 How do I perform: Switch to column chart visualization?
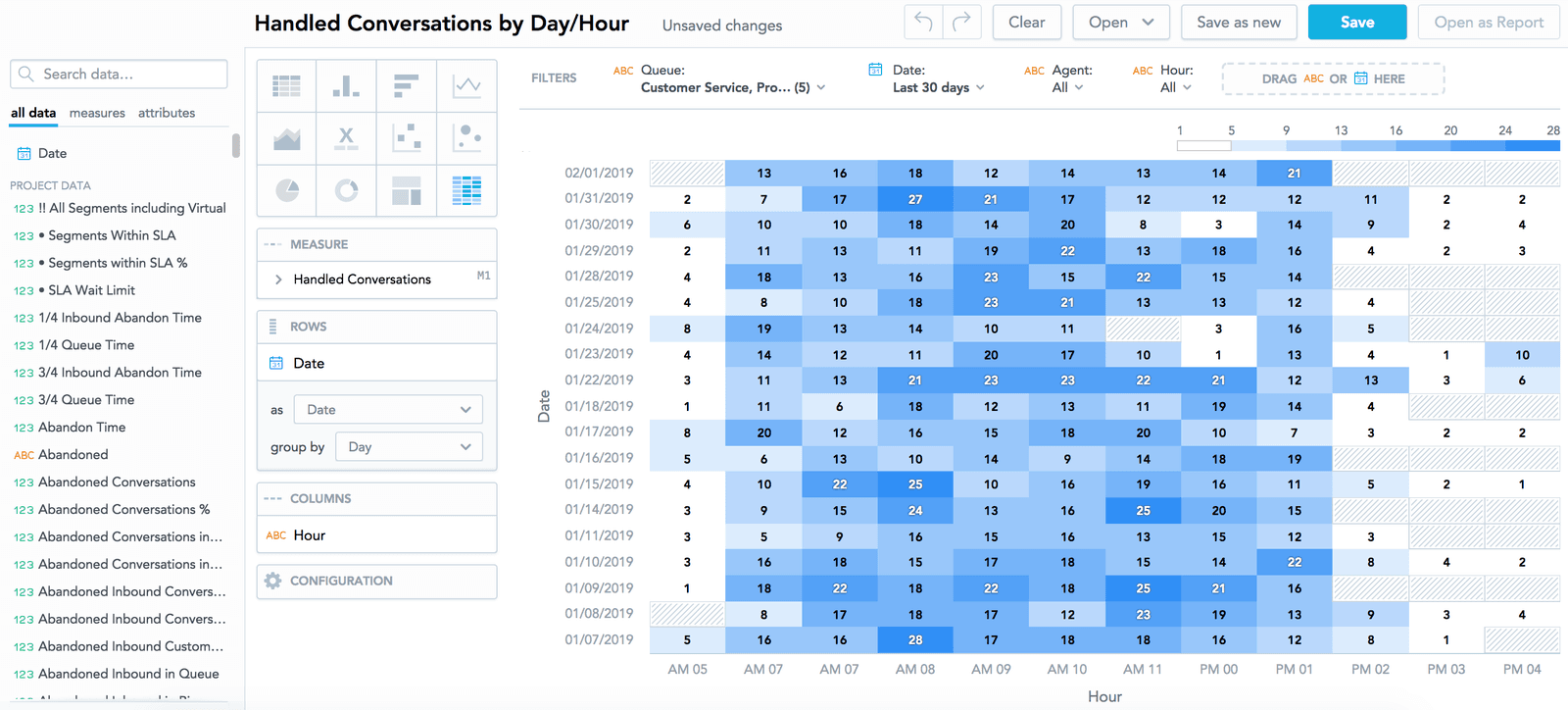point(346,86)
